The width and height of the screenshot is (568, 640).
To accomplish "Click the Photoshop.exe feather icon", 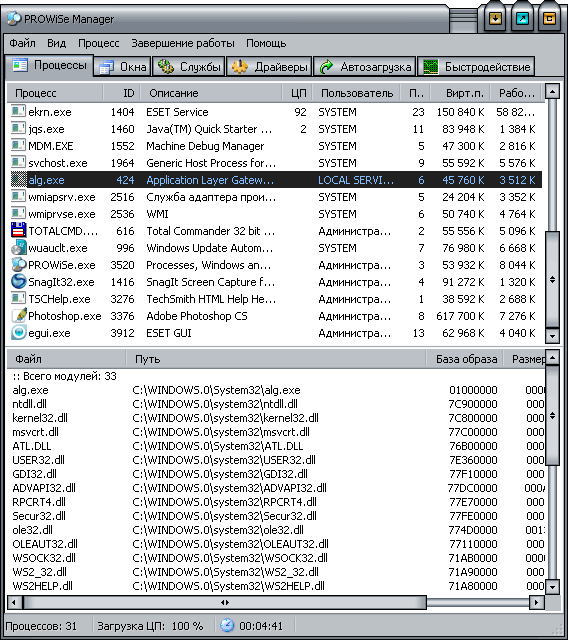I will [x=18, y=316].
